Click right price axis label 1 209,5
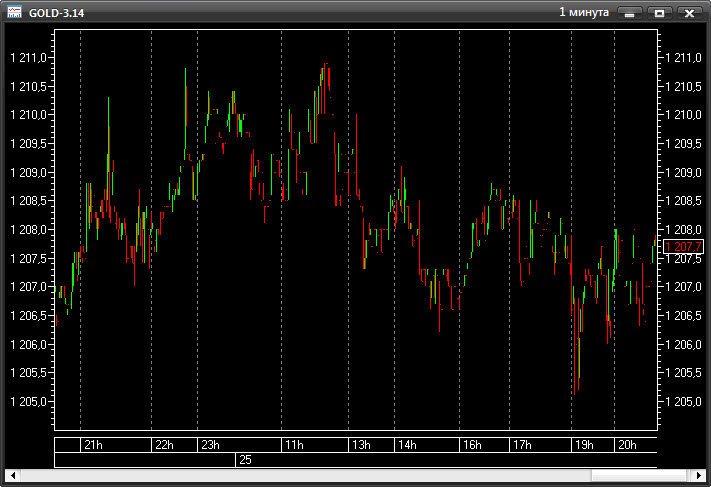This screenshot has width=711, height=487. 683,144
